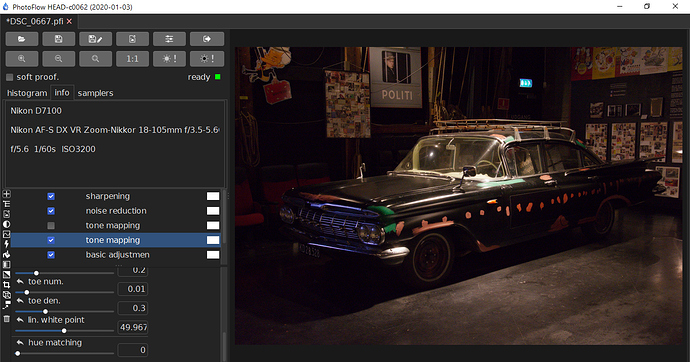Set zoom to 1:1 view
Image resolution: width=690 pixels, height=362 pixels.
coord(132,59)
